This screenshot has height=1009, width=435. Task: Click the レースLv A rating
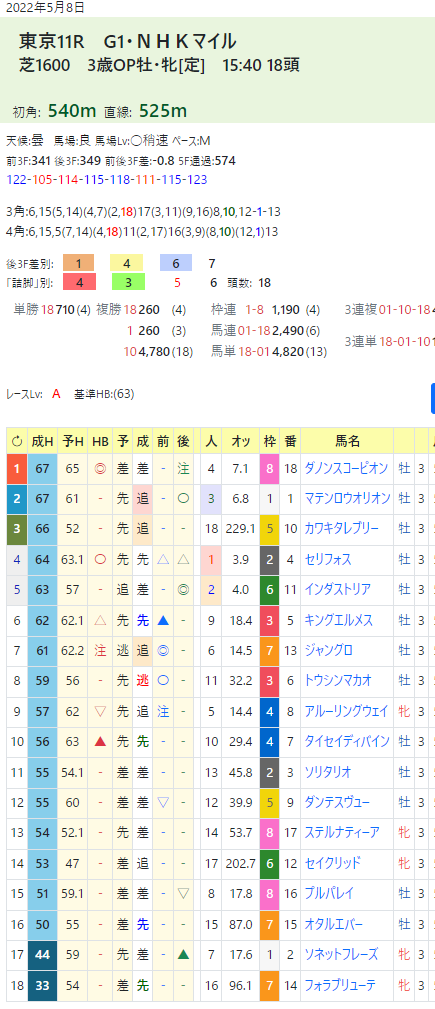coord(56,394)
